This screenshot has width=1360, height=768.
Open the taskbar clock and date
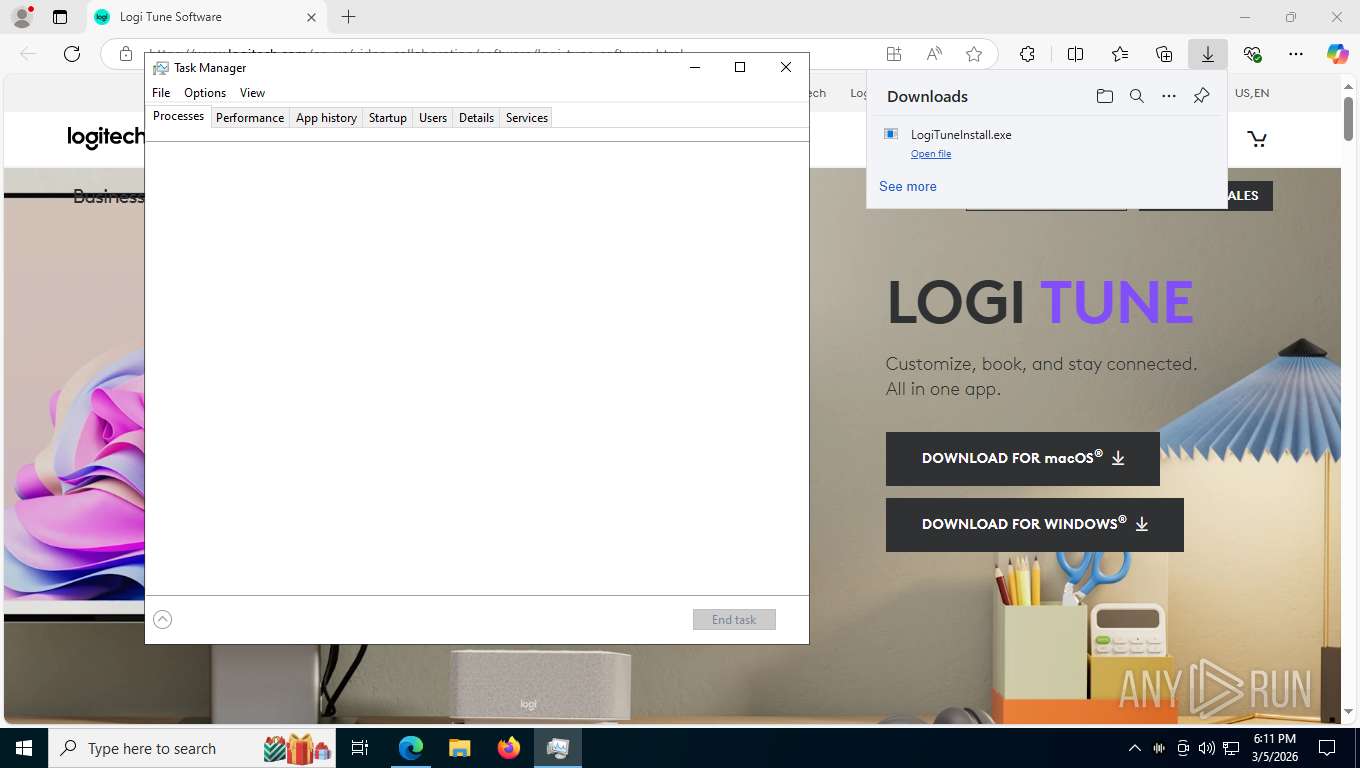[1274, 748]
